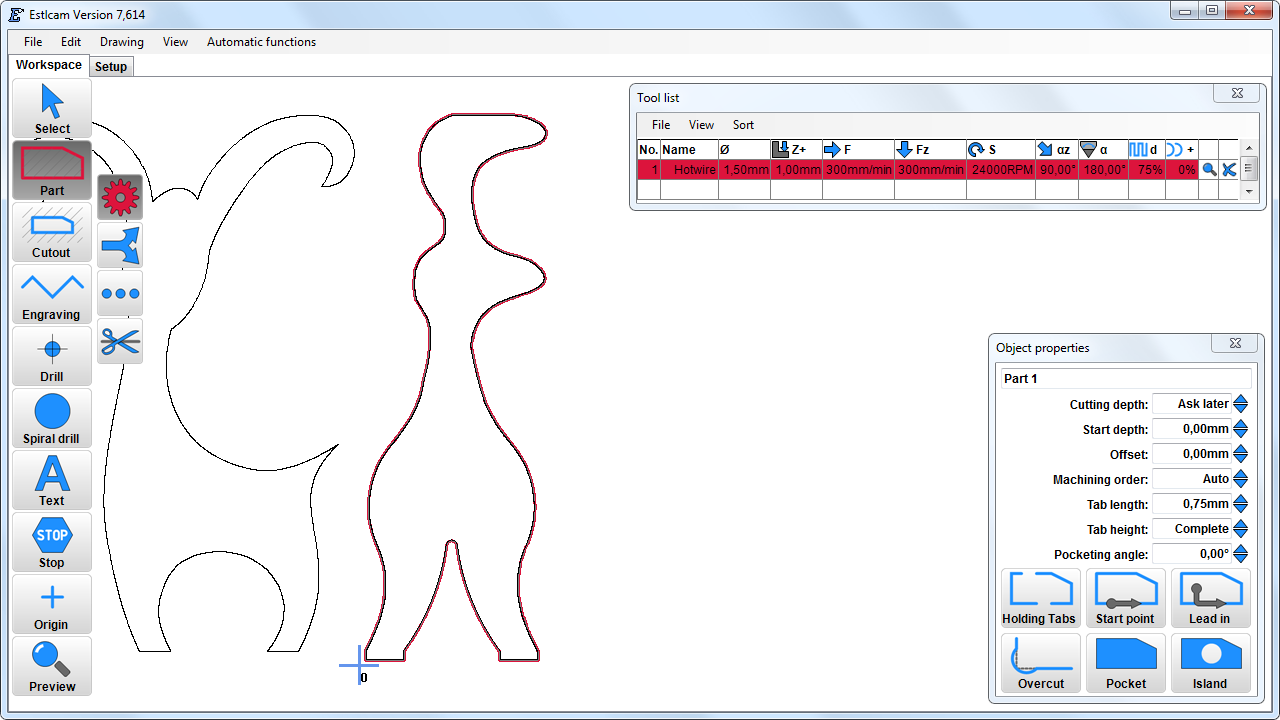The height and width of the screenshot is (720, 1280).
Task: Open the Drawing menu
Action: coord(122,42)
